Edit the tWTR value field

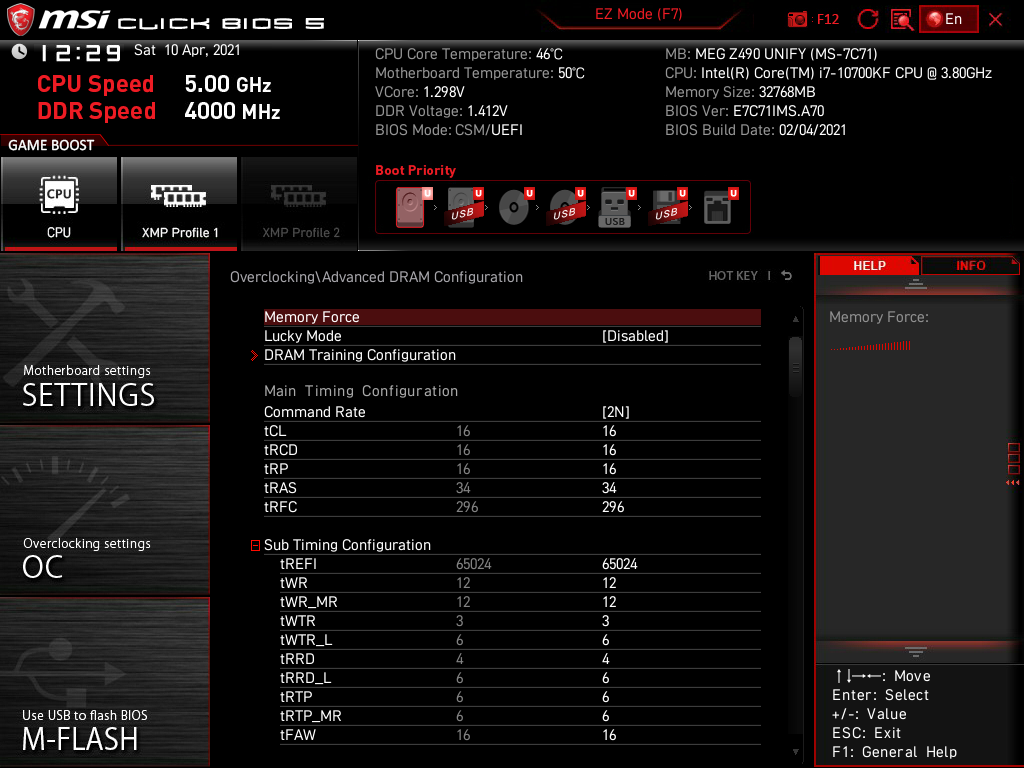click(x=605, y=620)
